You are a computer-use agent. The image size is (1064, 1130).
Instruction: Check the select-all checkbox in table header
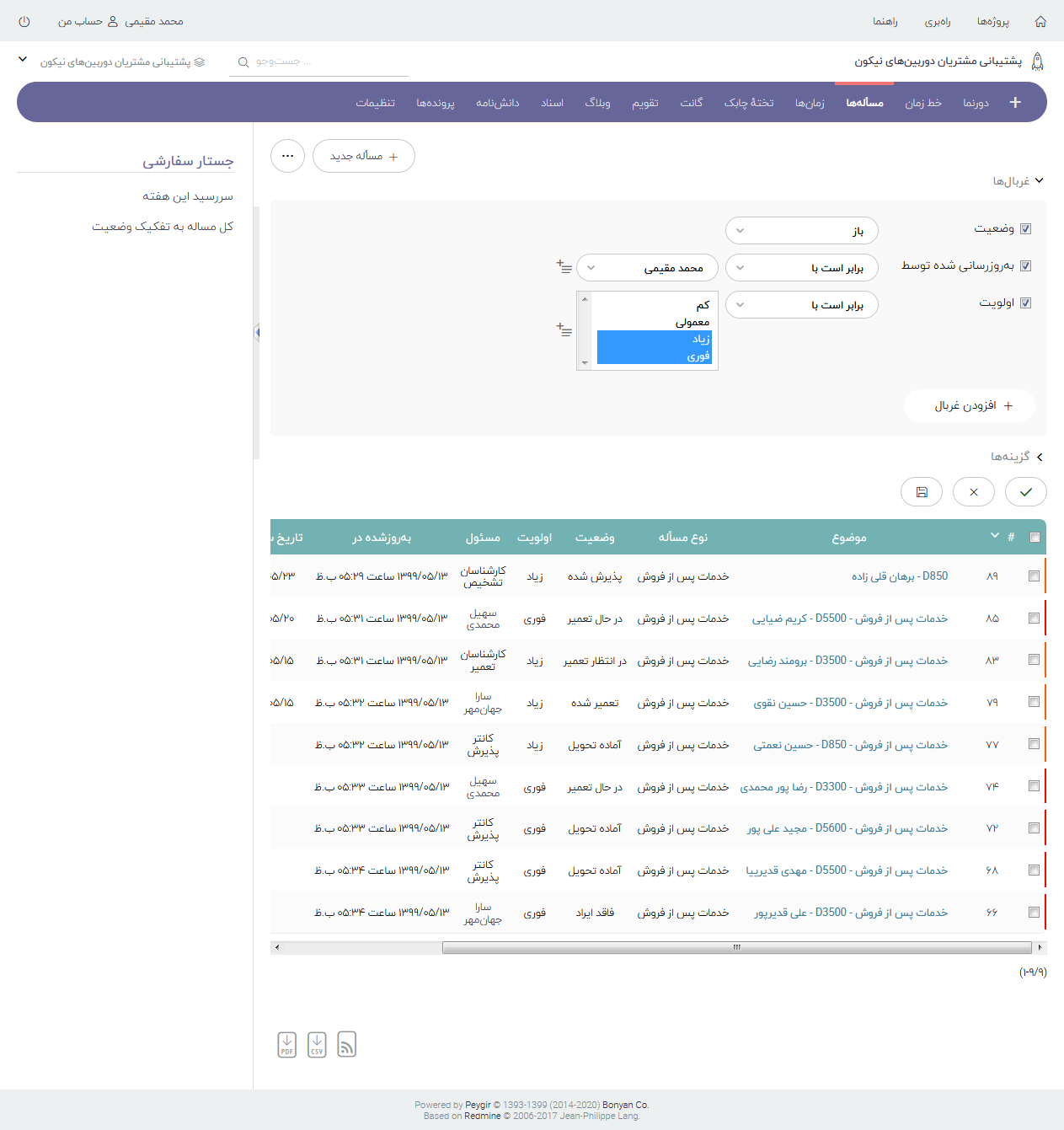pos(1035,537)
